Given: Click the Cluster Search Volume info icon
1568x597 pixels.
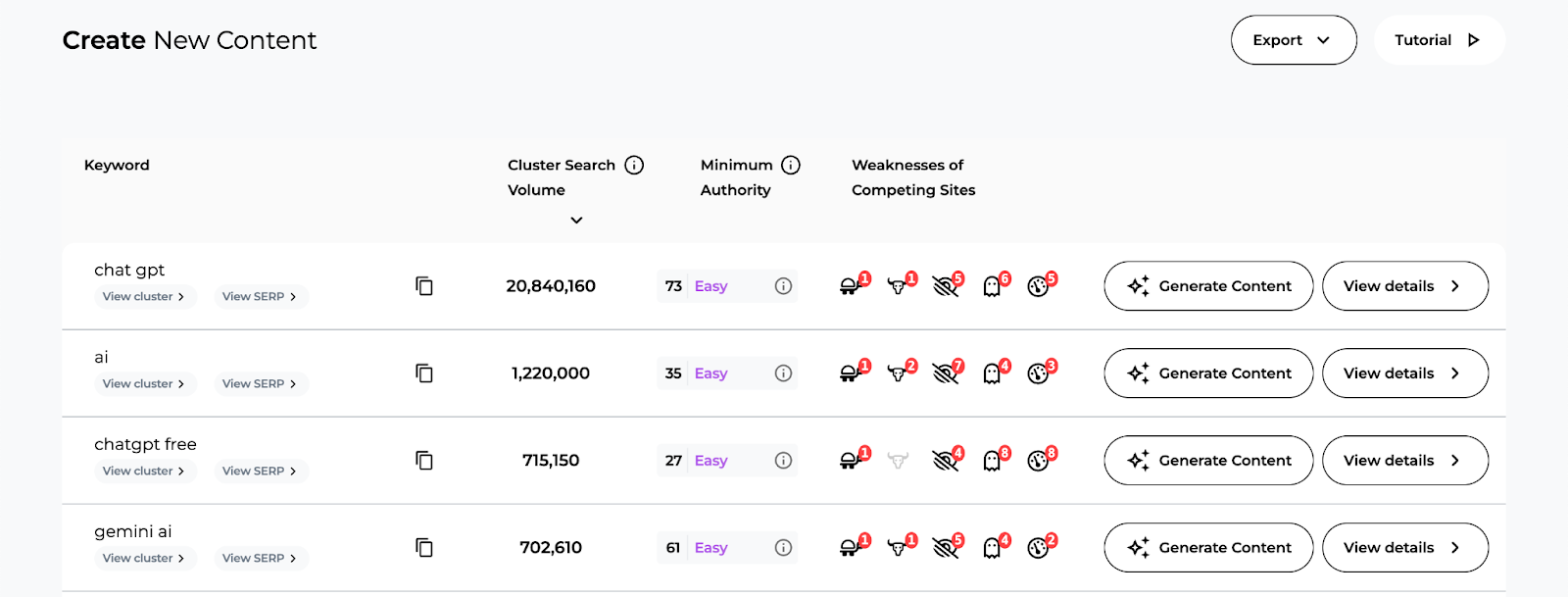Looking at the screenshot, I should coord(632,165).
